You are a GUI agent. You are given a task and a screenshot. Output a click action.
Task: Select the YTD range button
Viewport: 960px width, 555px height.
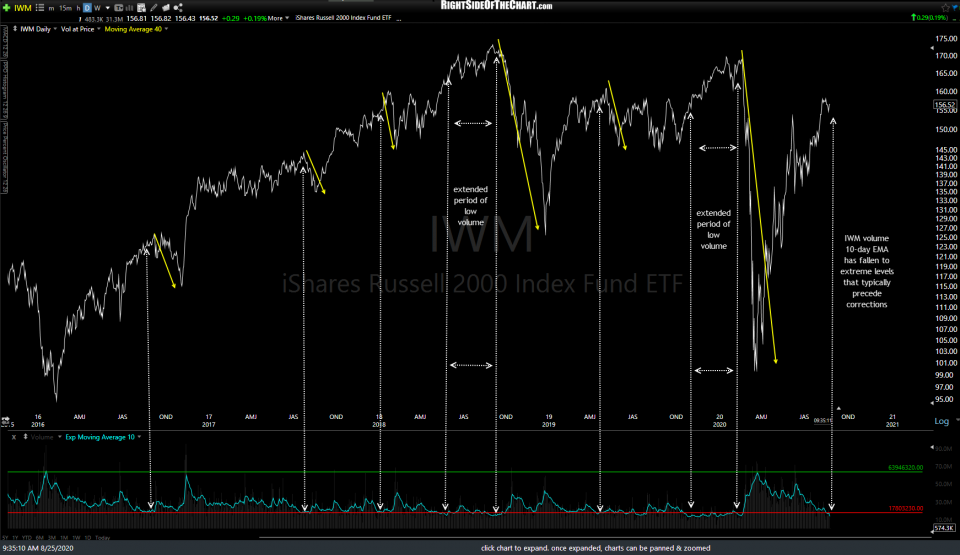[x=27, y=538]
